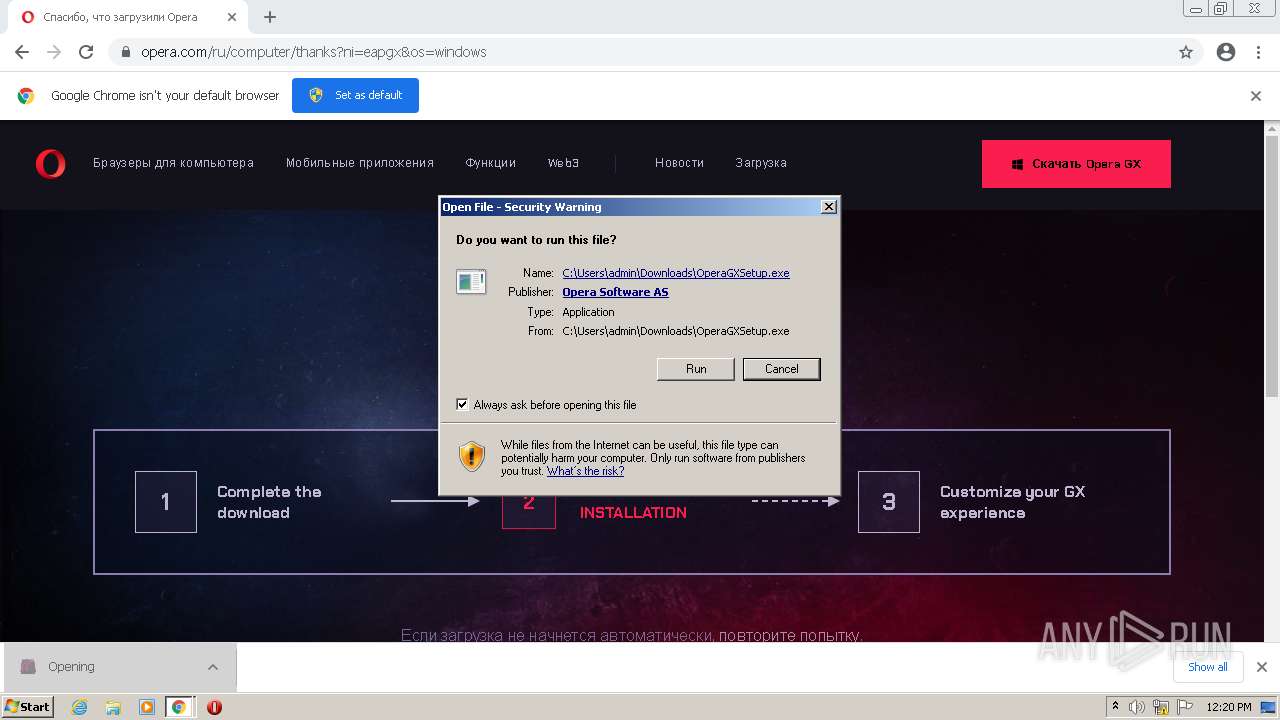
Task: Open Мобильные приложения menu item
Action: coord(360,163)
